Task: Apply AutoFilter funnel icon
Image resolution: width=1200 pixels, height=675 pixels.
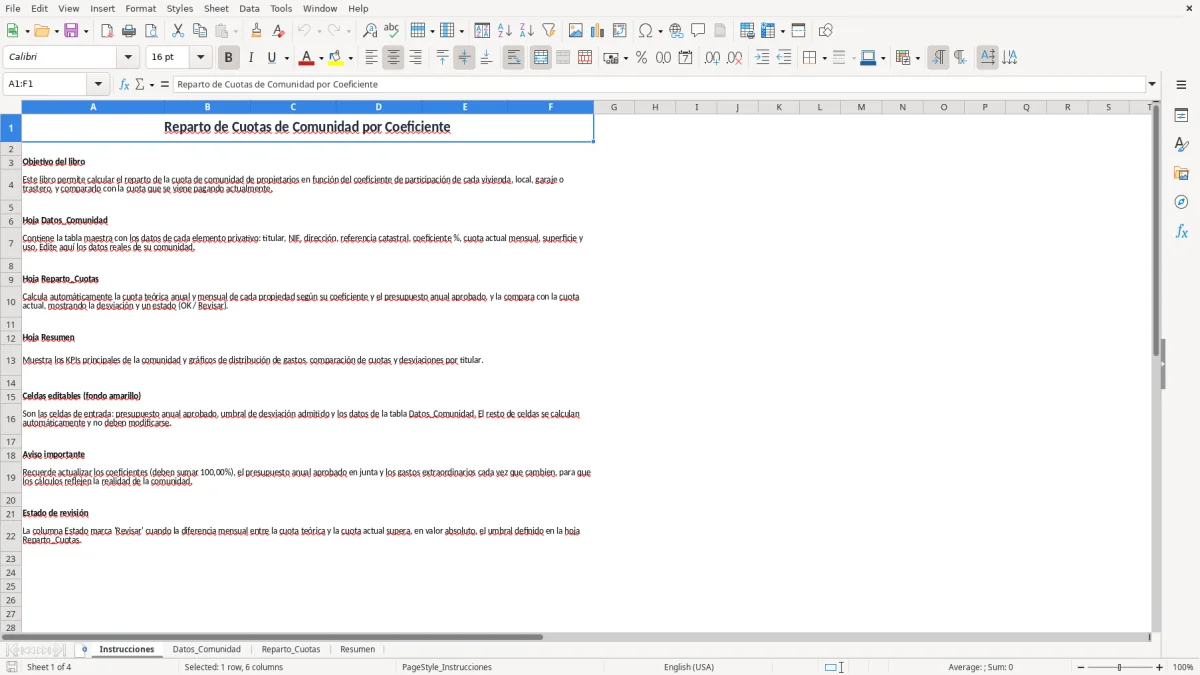Action: pos(549,31)
